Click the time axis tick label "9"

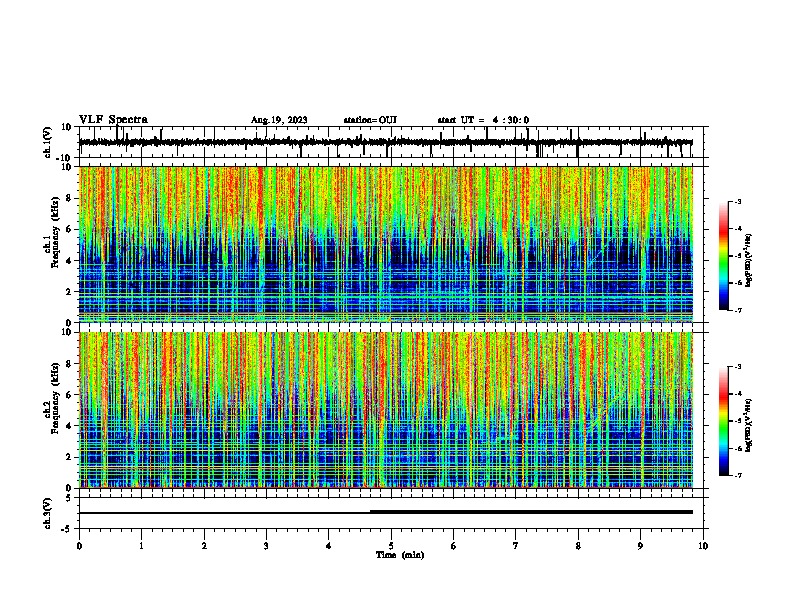[x=640, y=546]
